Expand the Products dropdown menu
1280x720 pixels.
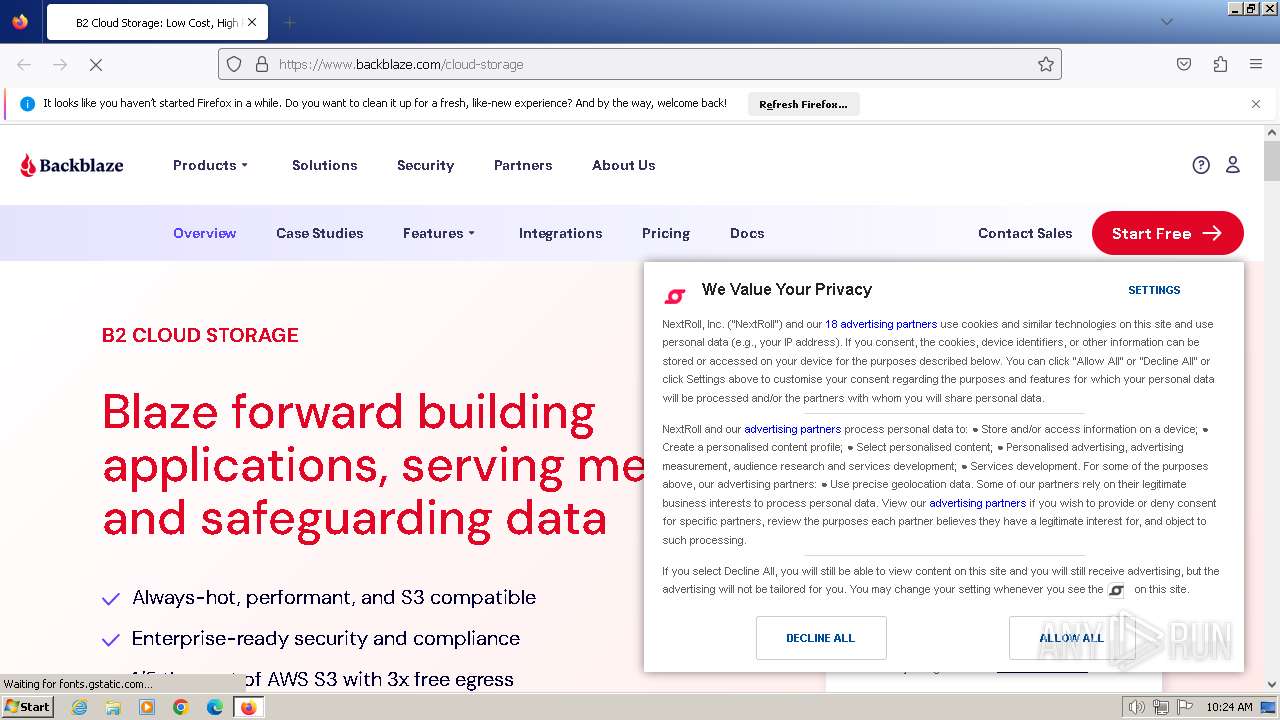pyautogui.click(x=210, y=165)
